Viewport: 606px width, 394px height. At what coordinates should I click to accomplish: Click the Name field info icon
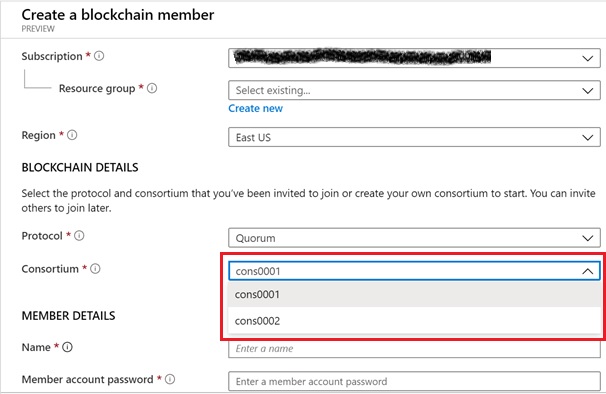pos(67,347)
